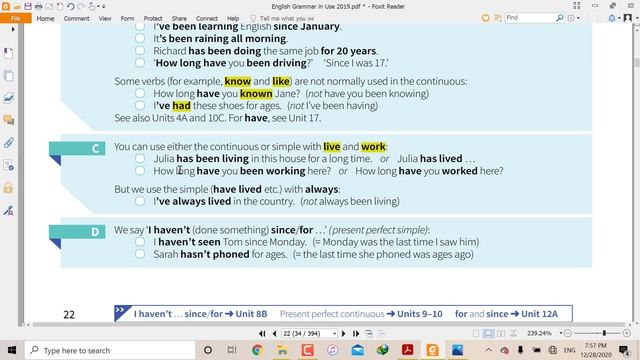Redo the last action
Image resolution: width=640 pixels, height=360 pixels.
[x=81, y=7]
